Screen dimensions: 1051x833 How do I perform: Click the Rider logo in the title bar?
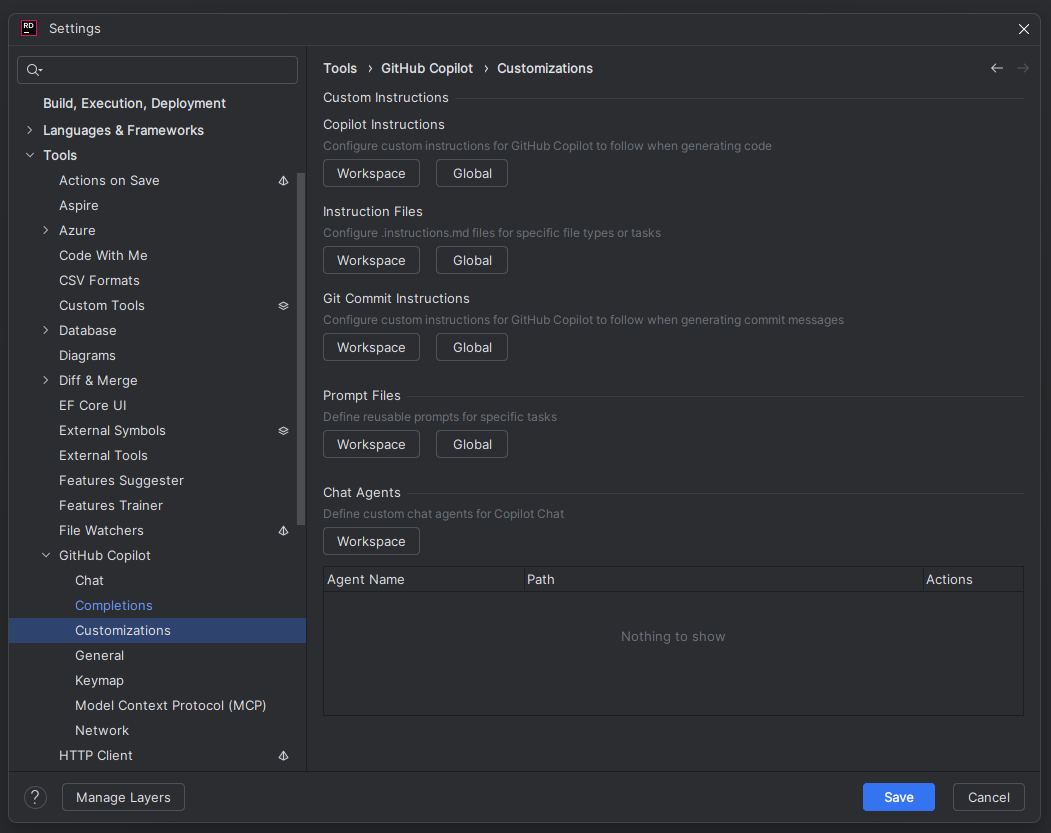tap(28, 28)
